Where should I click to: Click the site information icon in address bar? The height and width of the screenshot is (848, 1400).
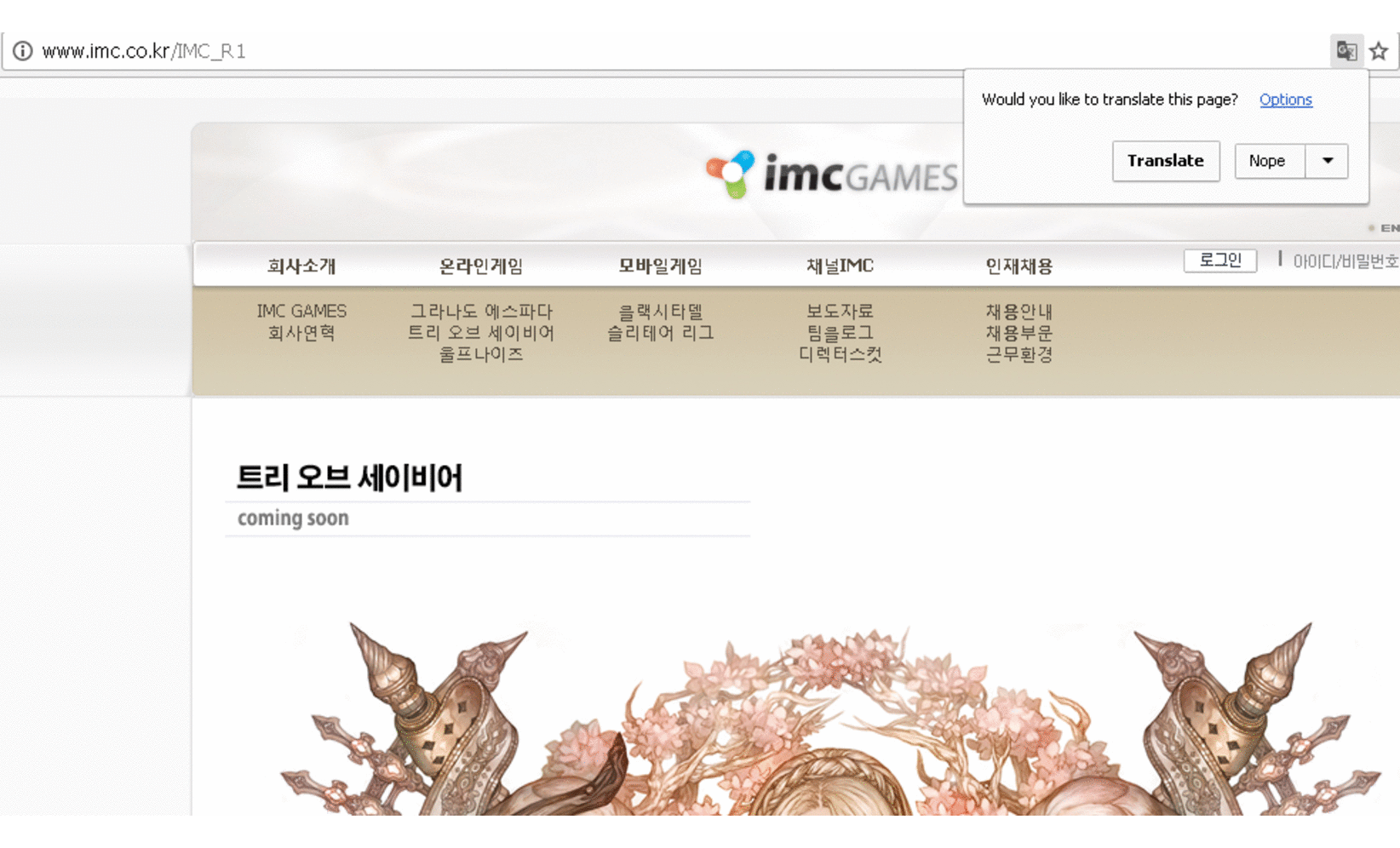pyautogui.click(x=23, y=51)
